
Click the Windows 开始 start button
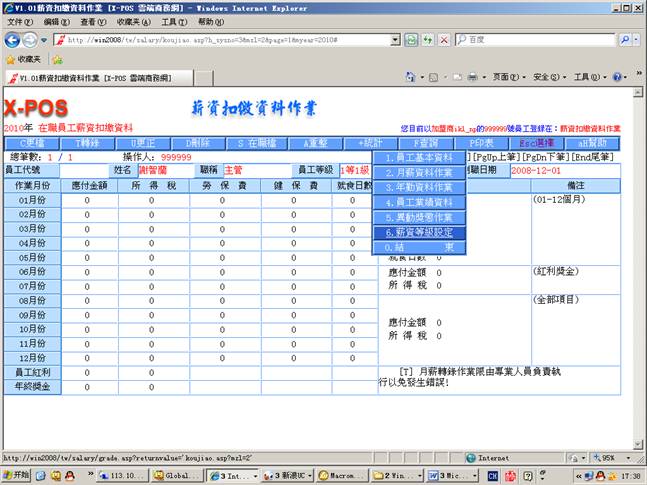pyautogui.click(x=18, y=475)
